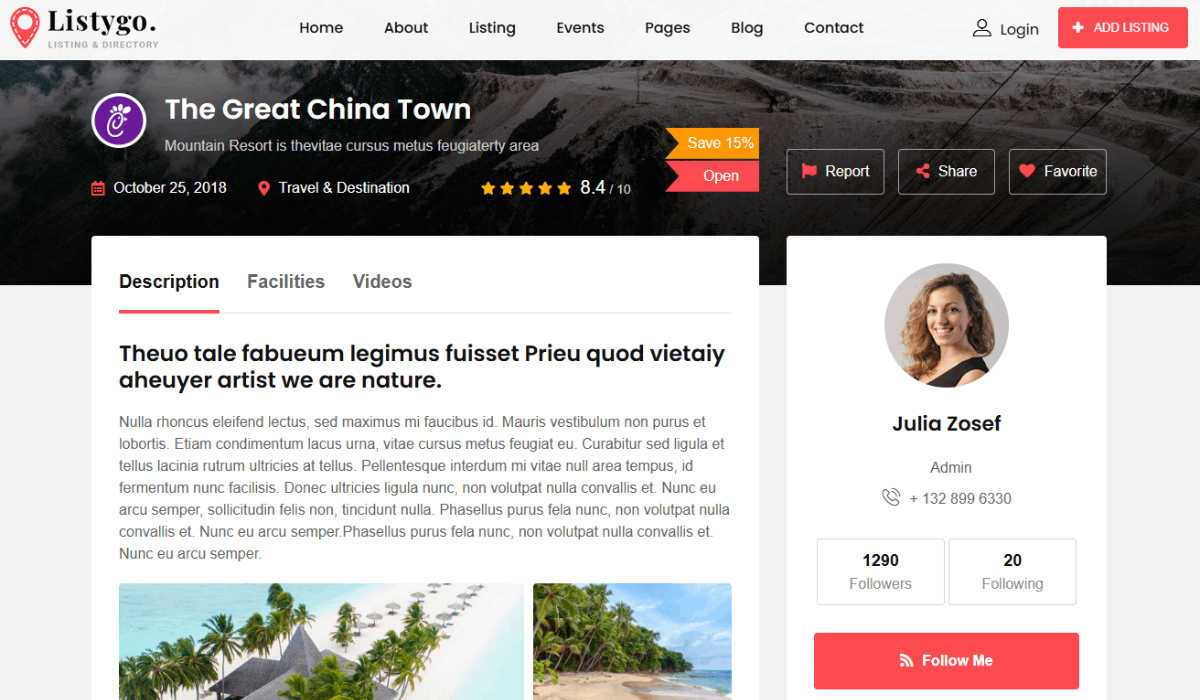Click the user icon beside Login
The width and height of the screenshot is (1200, 700).
coord(982,28)
